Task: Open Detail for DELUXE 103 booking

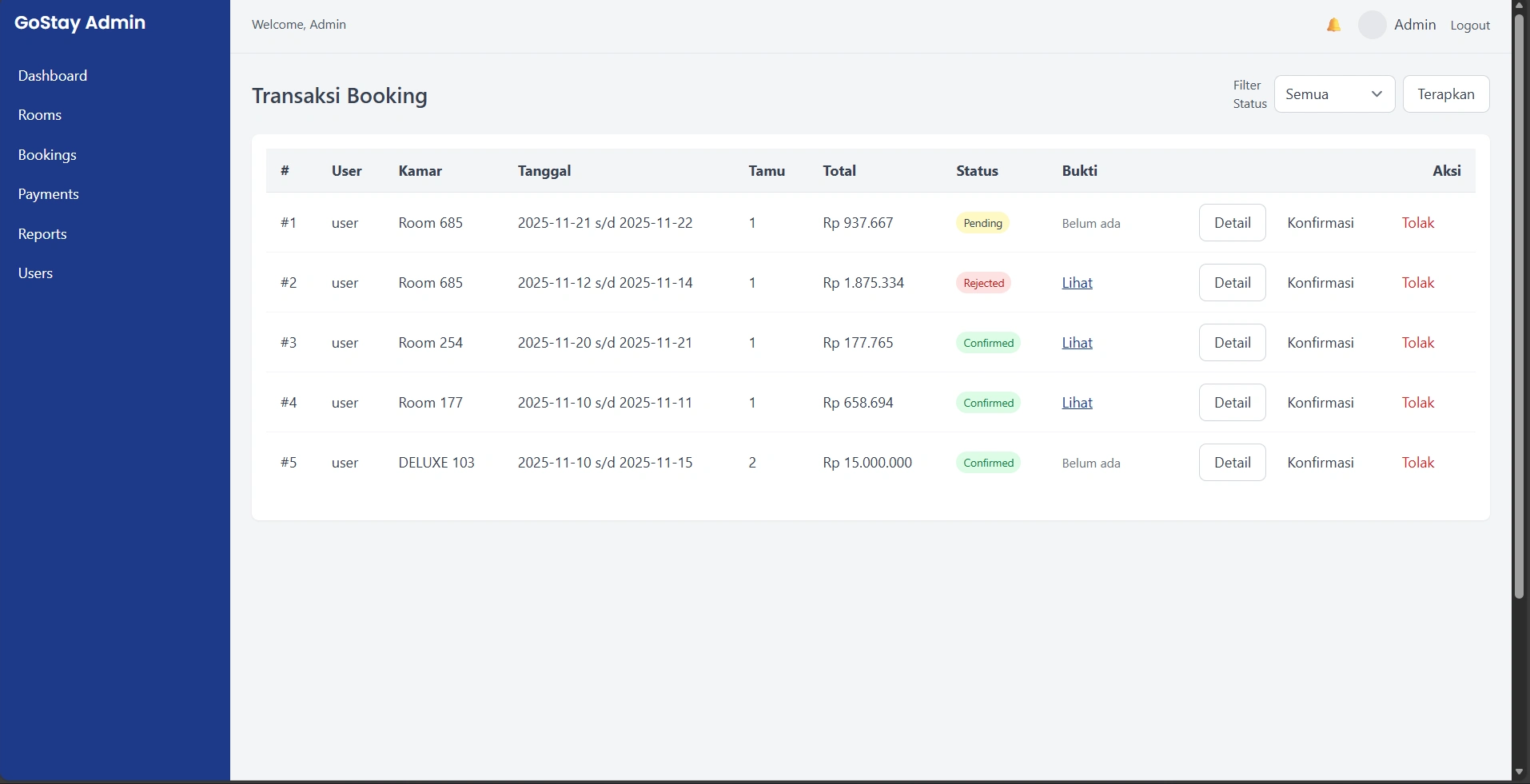Action: 1232,463
